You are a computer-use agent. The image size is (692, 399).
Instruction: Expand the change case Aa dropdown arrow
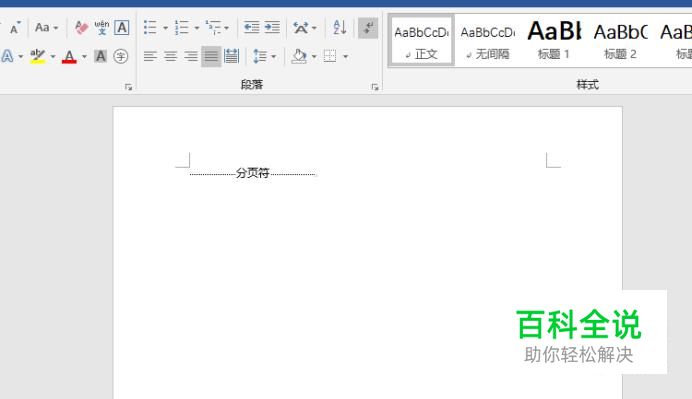click(x=56, y=28)
